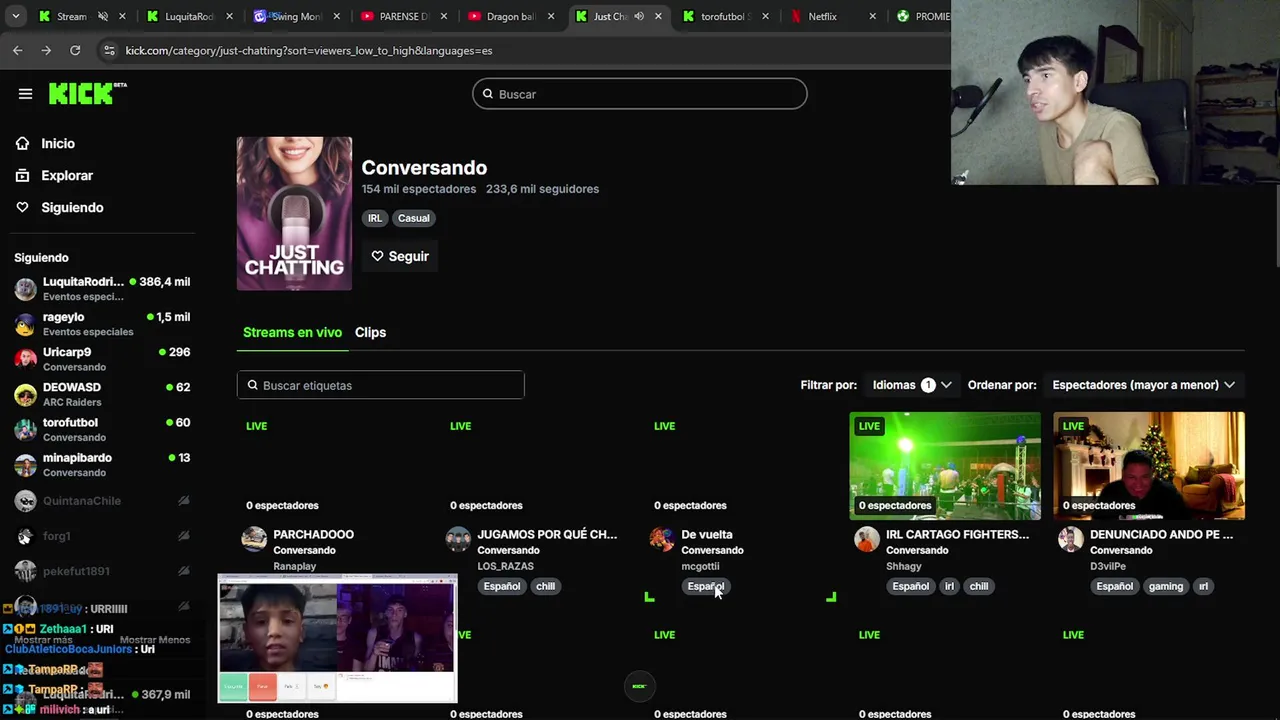
Task: Follow category with Seguir button
Action: (400, 256)
